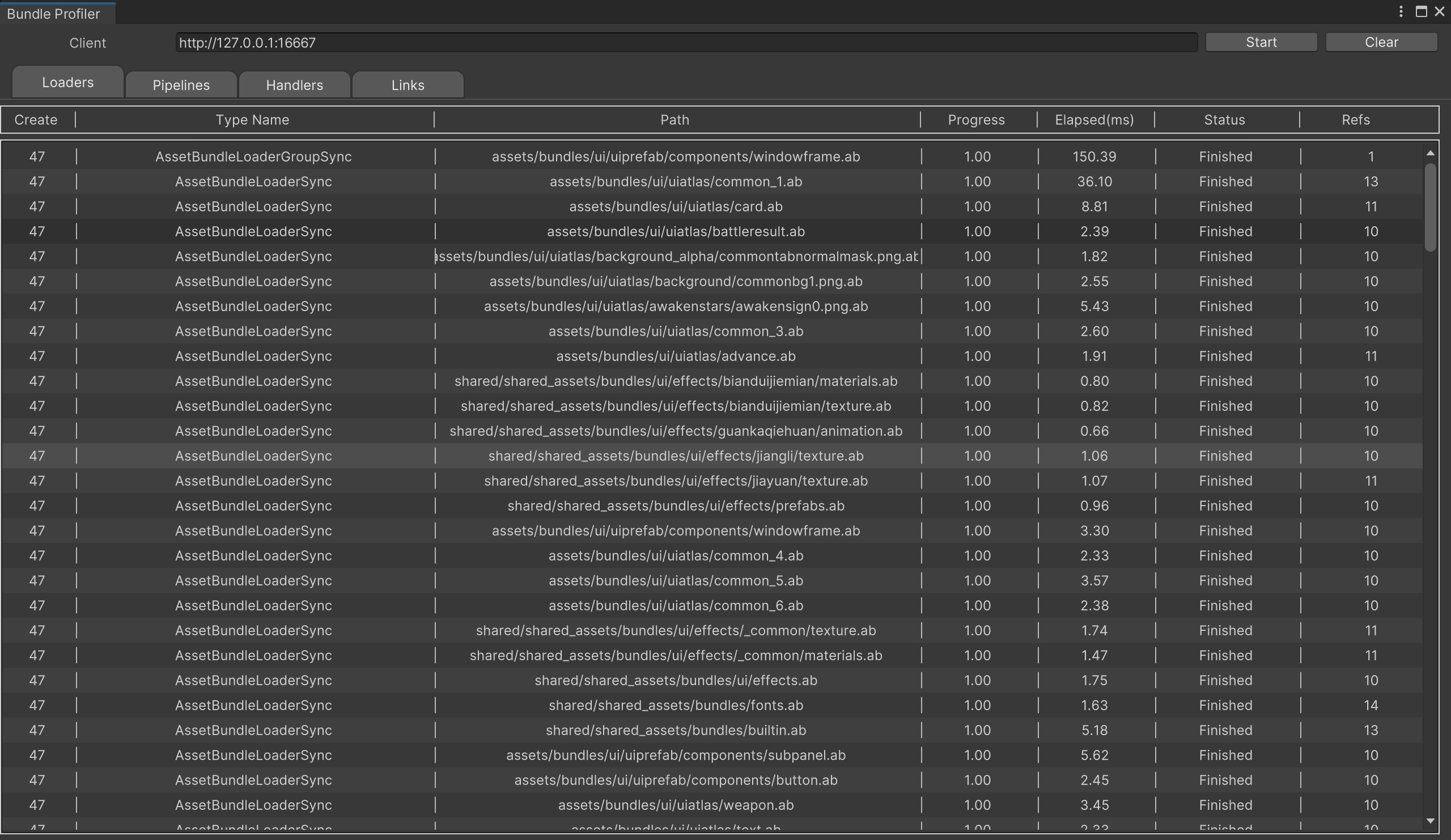The height and width of the screenshot is (840, 1451).
Task: Select the AssetBundleLoaderGroupSync row
Action: click(x=253, y=156)
